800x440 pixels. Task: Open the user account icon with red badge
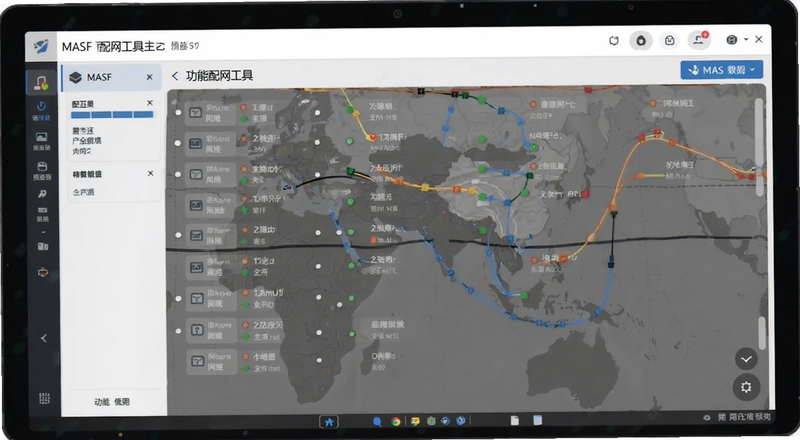(x=699, y=40)
